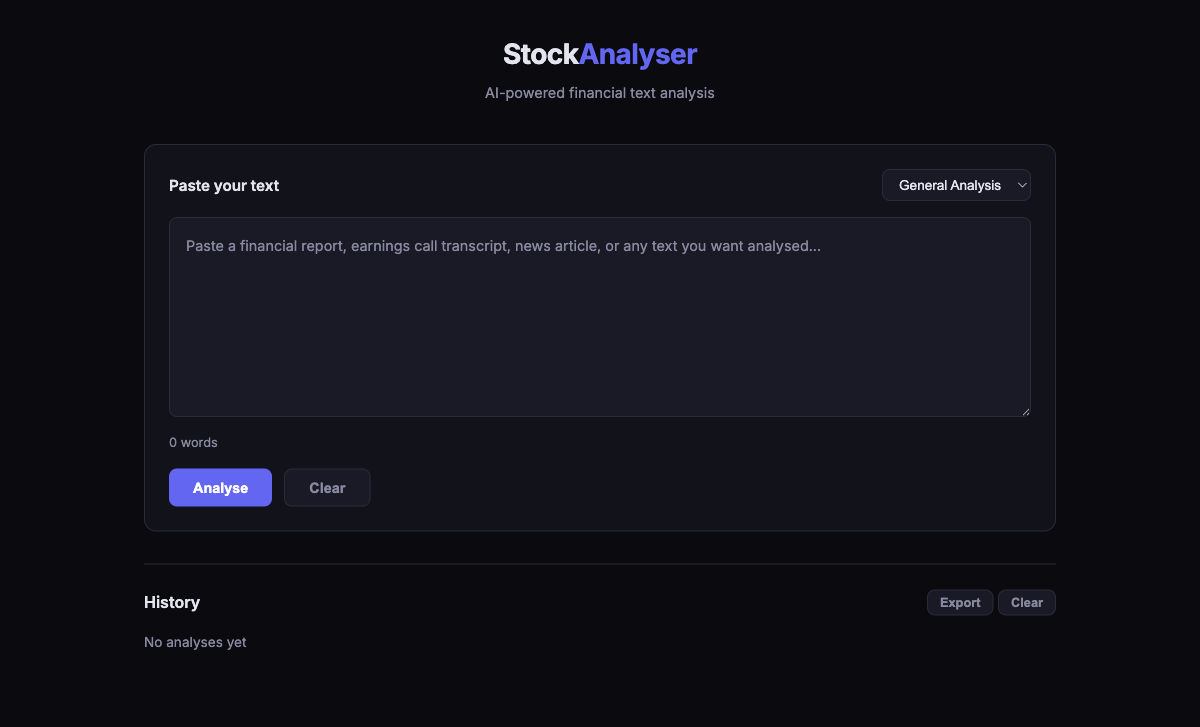
Task: Click the Analyse button
Action: 220,487
